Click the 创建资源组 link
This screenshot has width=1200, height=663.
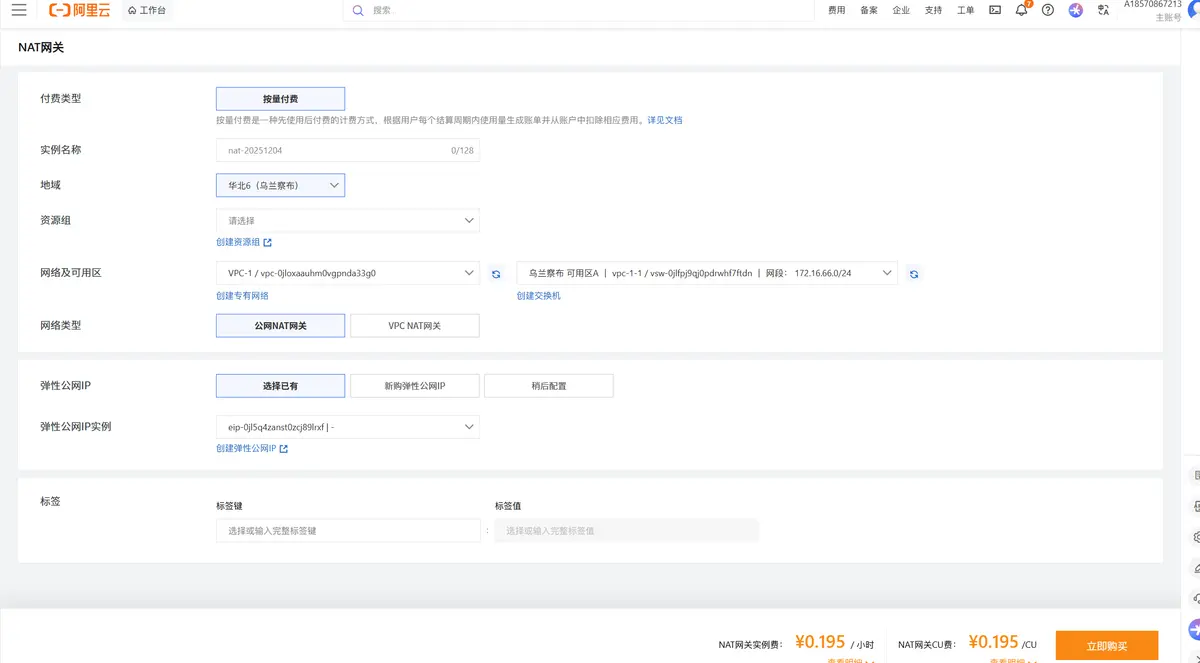[x=243, y=242]
